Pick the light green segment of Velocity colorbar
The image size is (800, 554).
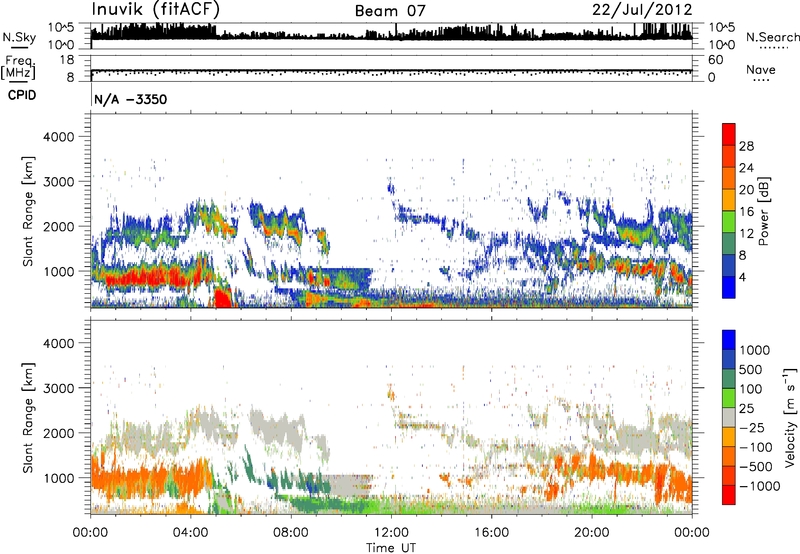[x=729, y=397]
